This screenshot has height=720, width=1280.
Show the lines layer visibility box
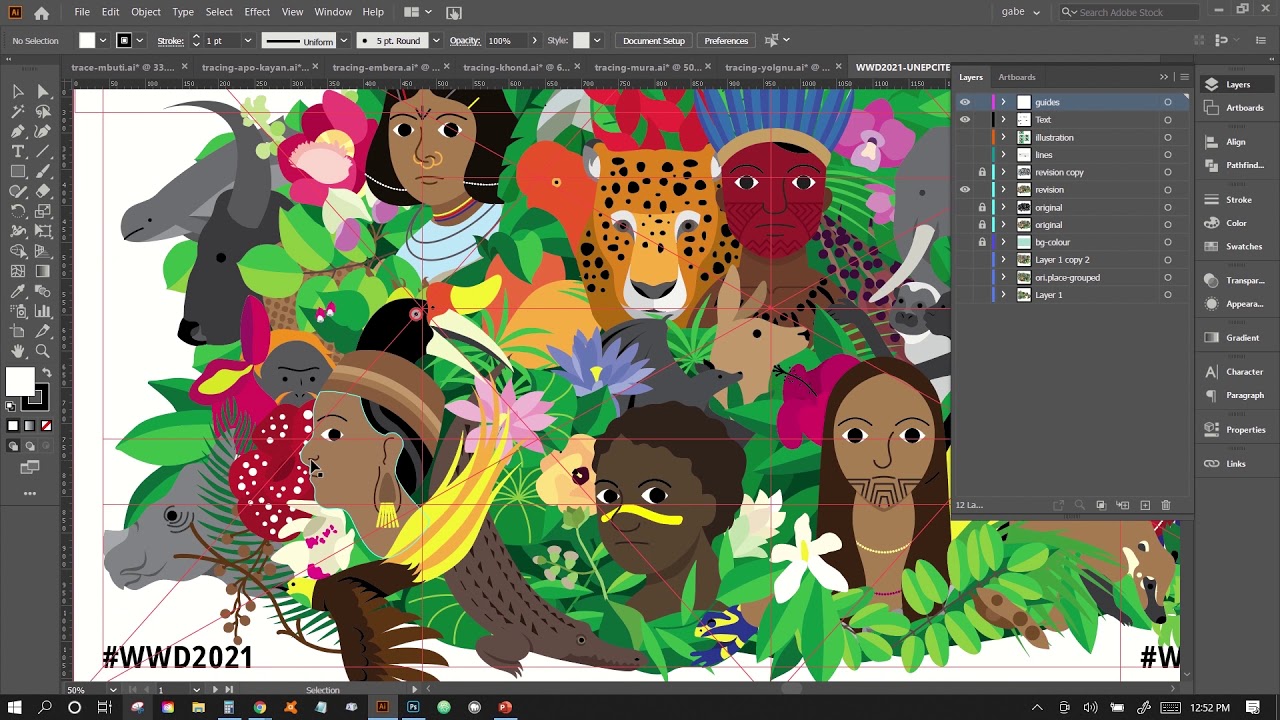(x=965, y=154)
